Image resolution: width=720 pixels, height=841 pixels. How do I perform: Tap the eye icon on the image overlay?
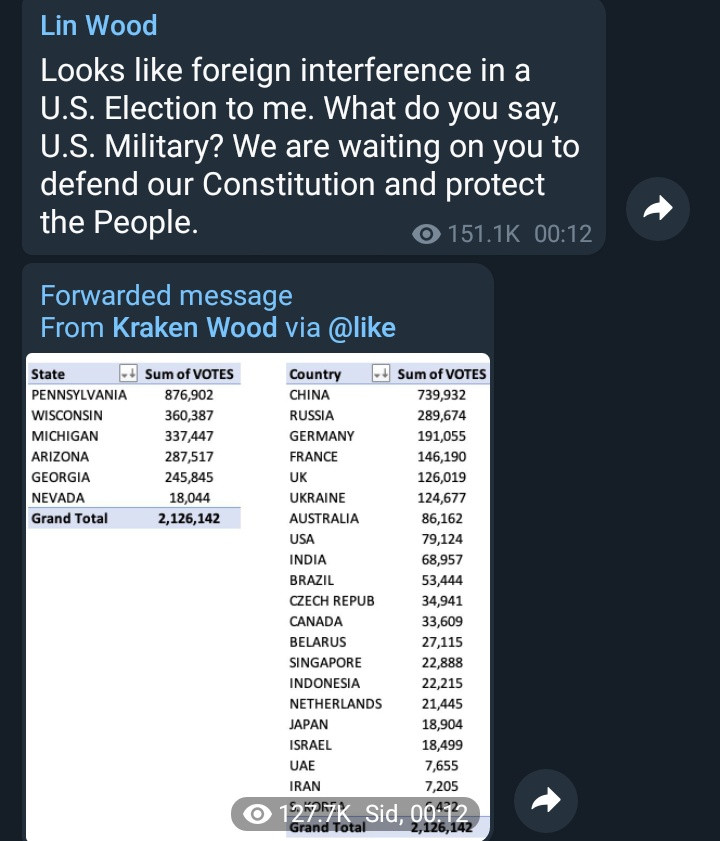(x=257, y=814)
